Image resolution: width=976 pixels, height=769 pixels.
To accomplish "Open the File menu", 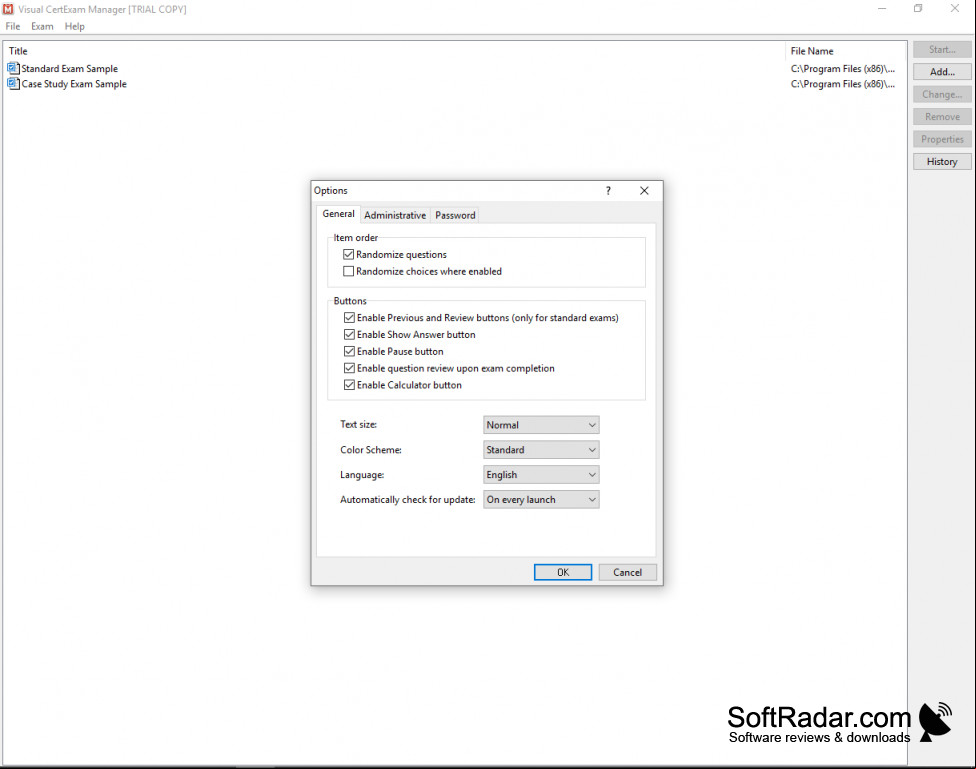I will [x=12, y=26].
